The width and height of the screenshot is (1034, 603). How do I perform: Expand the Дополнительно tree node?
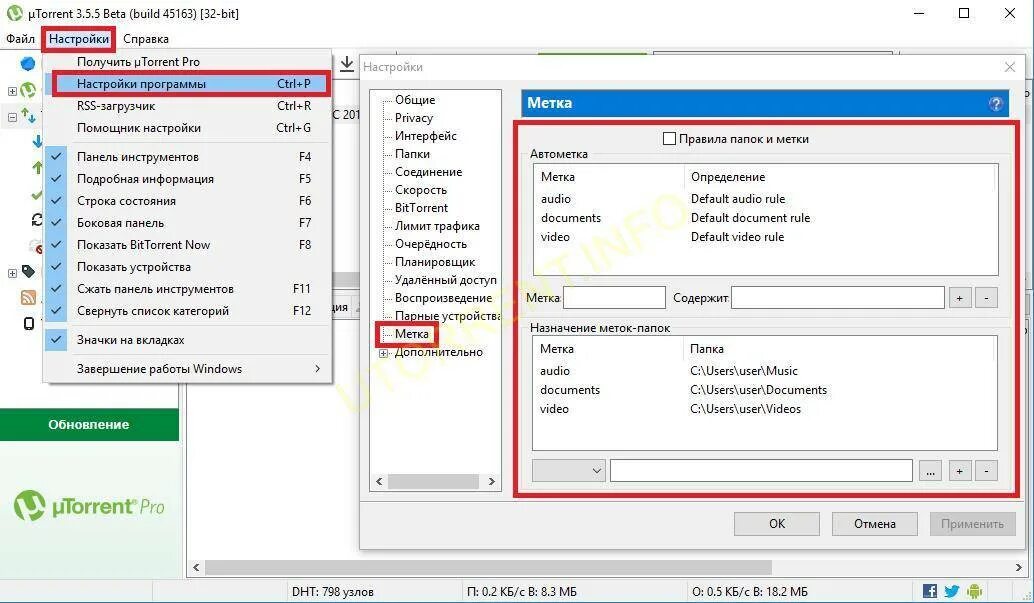(383, 354)
